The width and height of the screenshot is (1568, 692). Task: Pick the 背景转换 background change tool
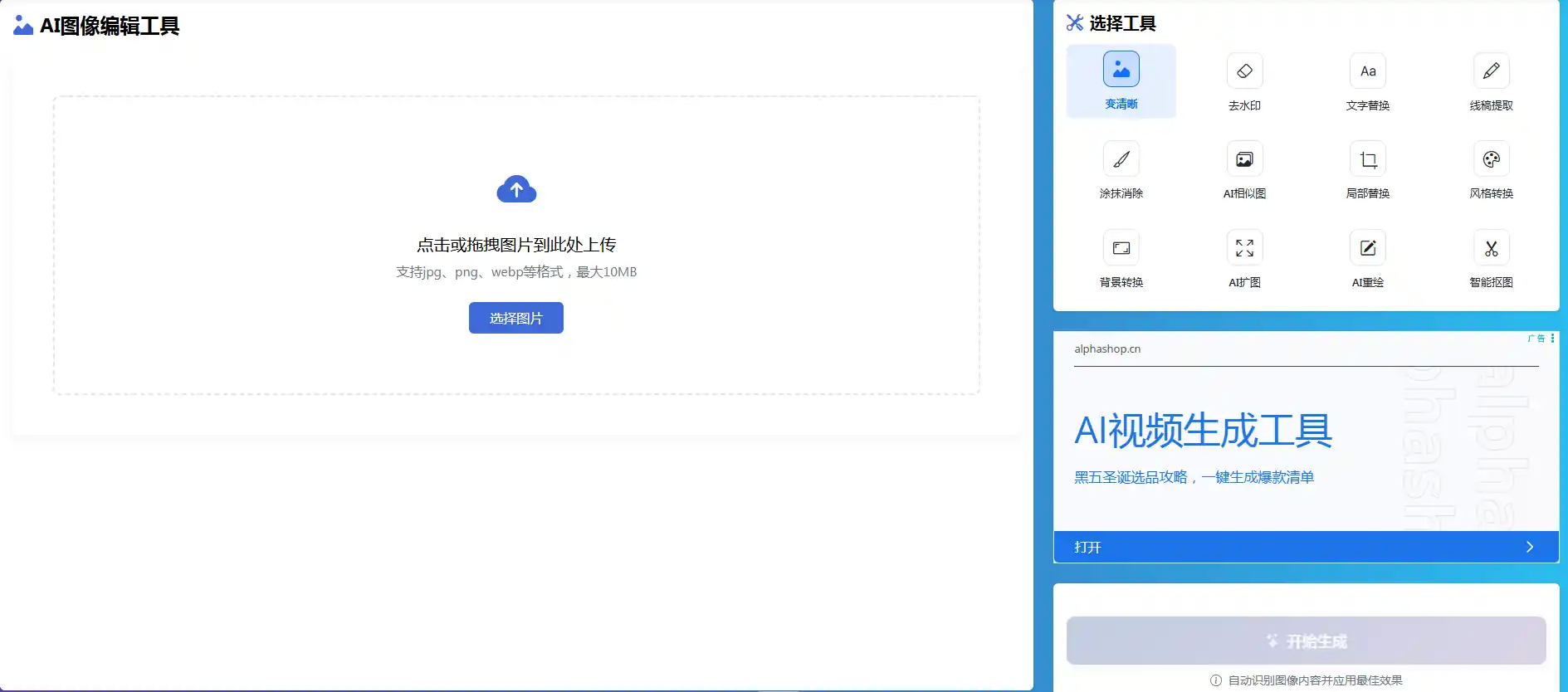click(x=1121, y=258)
